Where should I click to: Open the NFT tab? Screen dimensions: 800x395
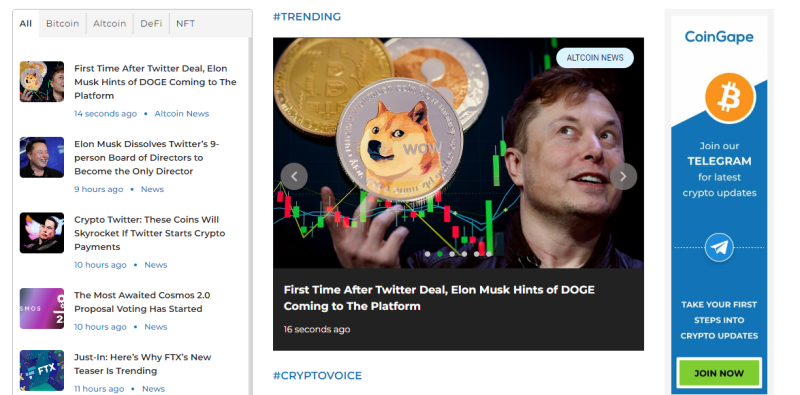(185, 23)
